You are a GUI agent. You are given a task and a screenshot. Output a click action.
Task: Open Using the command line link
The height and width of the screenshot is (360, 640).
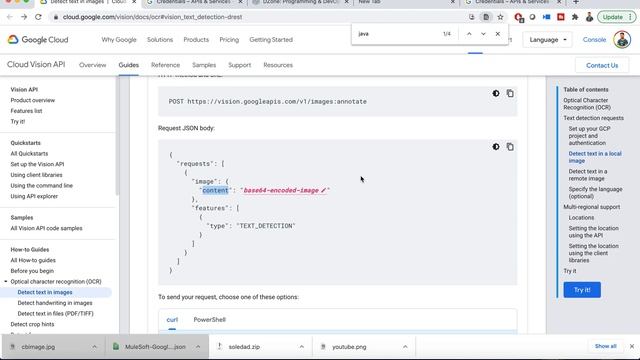pyautogui.click(x=42, y=185)
